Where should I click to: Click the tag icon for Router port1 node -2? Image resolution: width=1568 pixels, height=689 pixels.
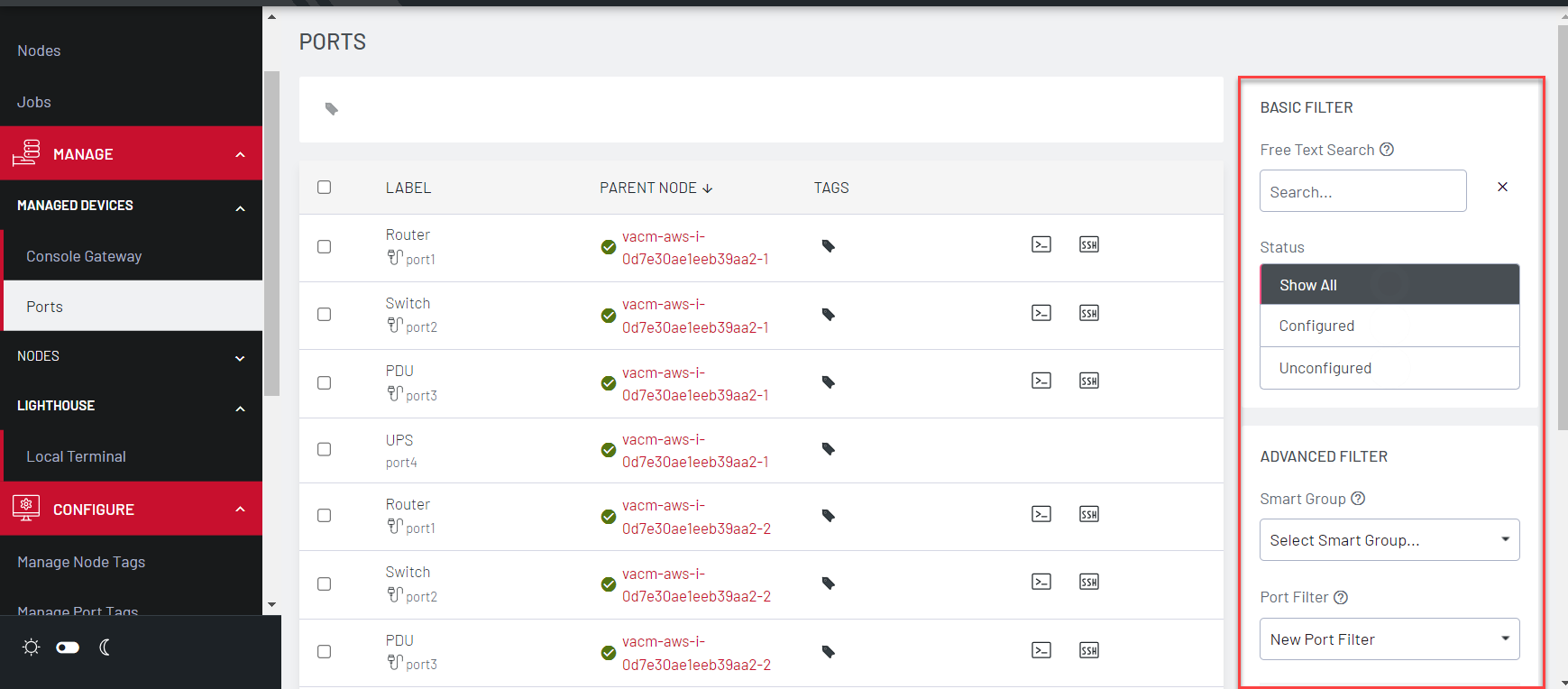[829, 516]
